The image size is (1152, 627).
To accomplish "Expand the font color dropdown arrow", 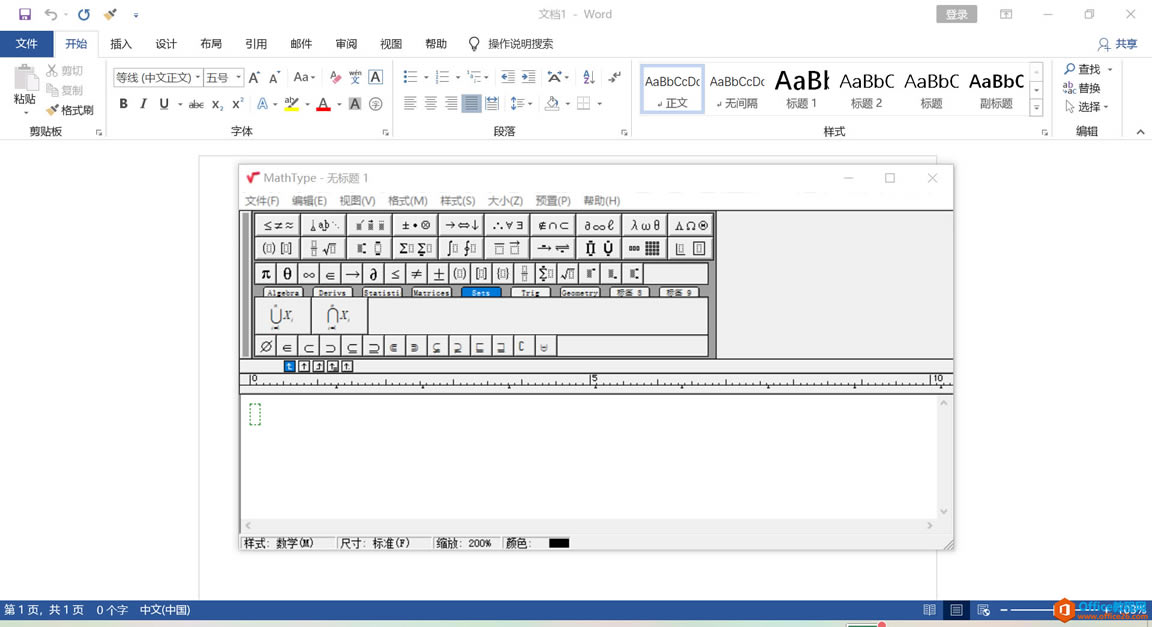I will [x=339, y=104].
